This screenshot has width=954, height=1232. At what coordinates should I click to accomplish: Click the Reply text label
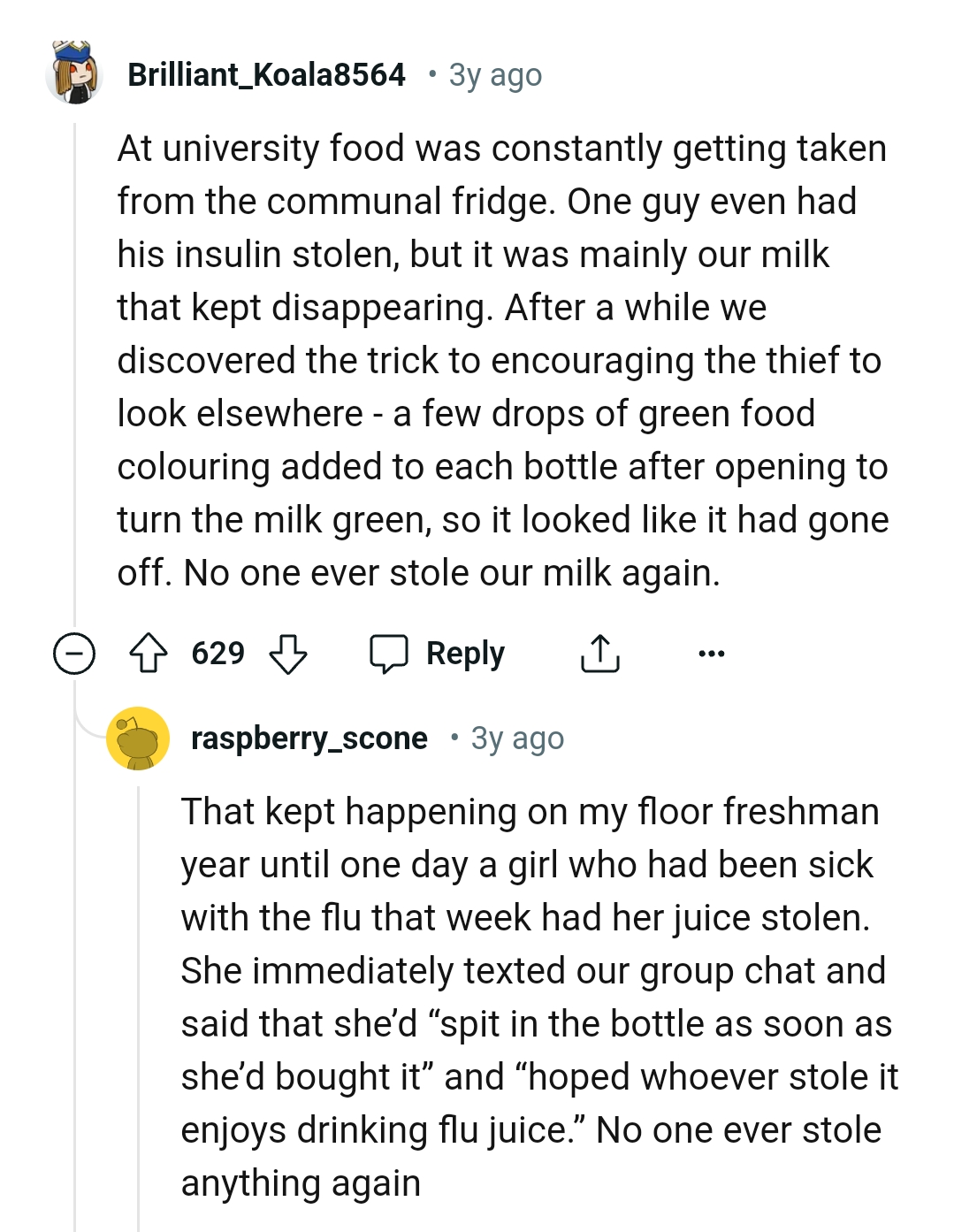[x=465, y=654]
